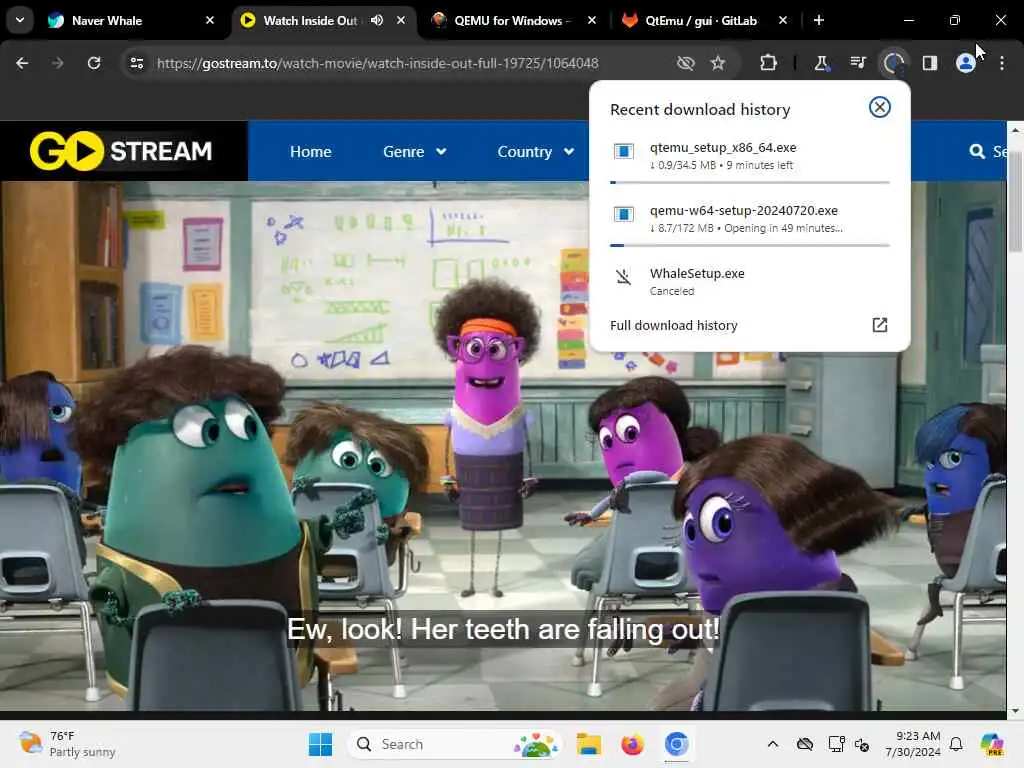
Task: Click the qtemu_setup download progress bar
Action: [x=750, y=182]
